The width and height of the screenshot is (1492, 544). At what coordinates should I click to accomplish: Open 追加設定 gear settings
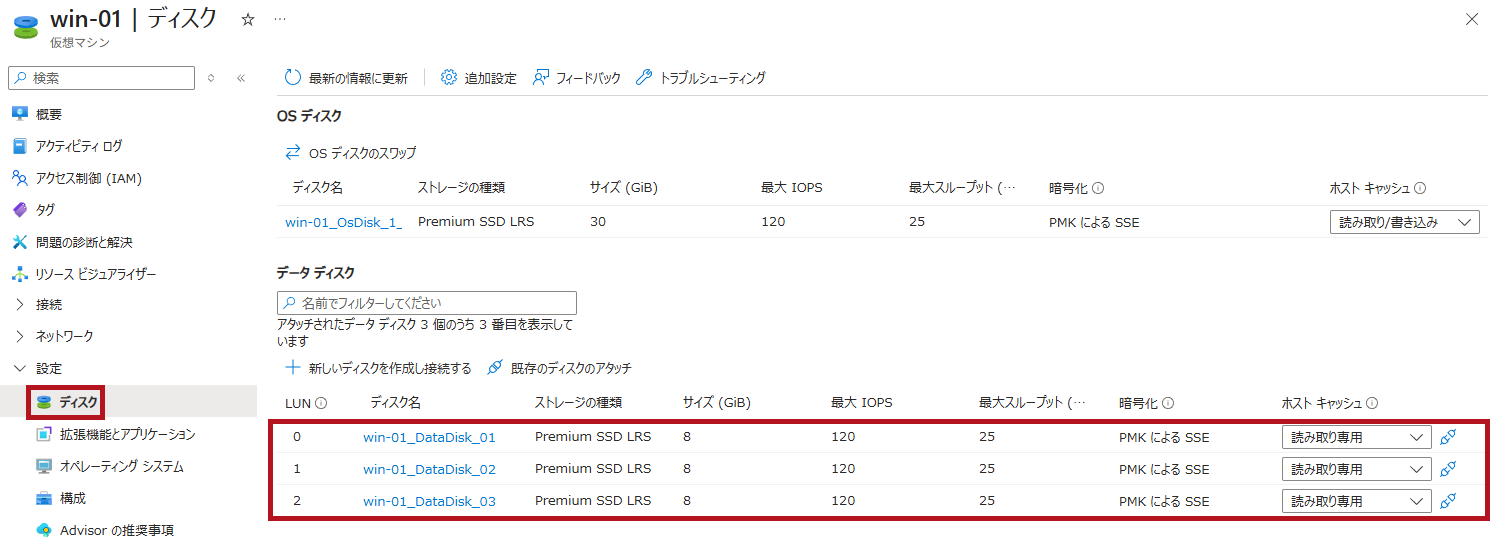(449, 78)
